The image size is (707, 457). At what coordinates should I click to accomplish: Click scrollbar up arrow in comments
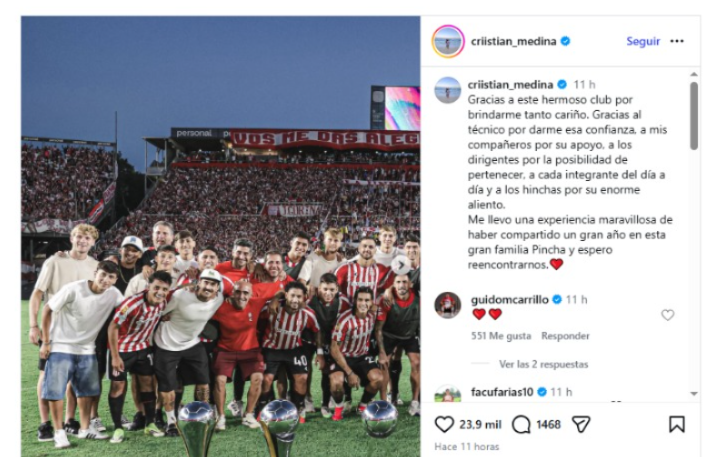pos(694,74)
